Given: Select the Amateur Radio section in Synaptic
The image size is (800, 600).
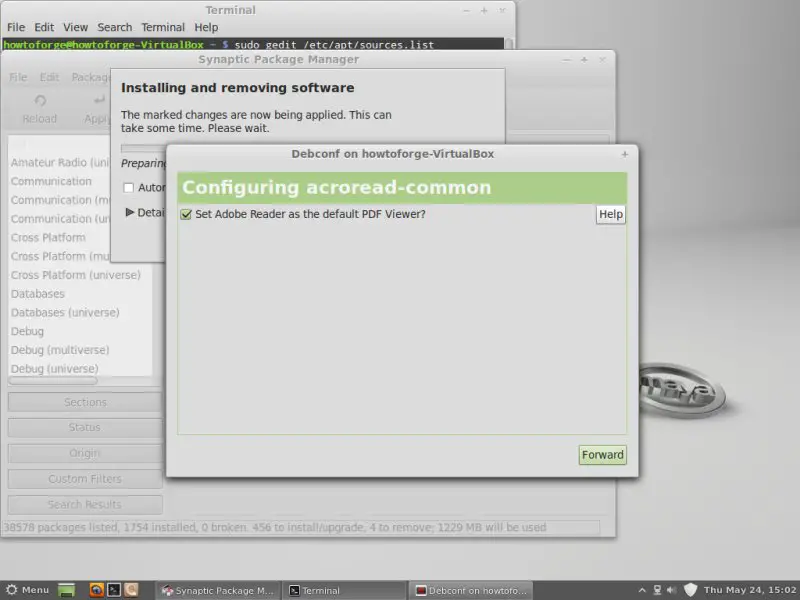Looking at the screenshot, I should tap(60, 162).
